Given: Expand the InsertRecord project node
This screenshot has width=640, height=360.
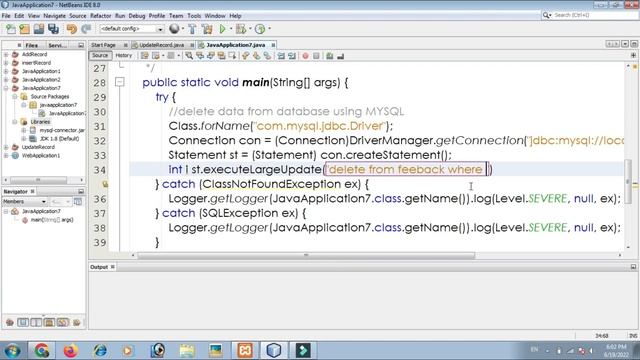Looking at the screenshot, I should pos(6,63).
